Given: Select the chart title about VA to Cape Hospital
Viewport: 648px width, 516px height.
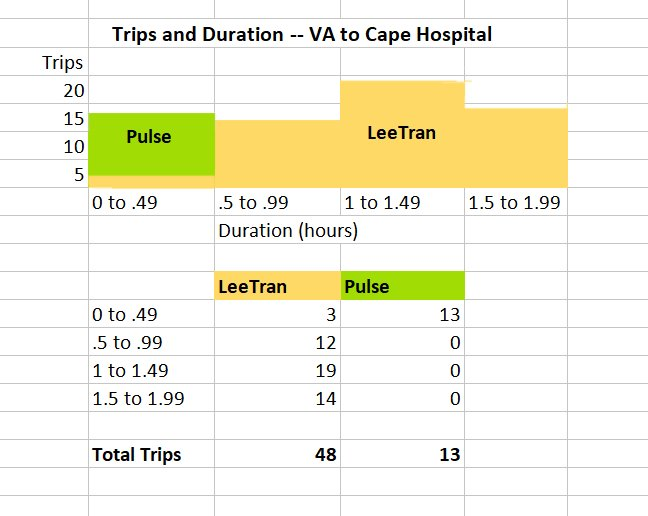Looking at the screenshot, I should pos(302,35).
